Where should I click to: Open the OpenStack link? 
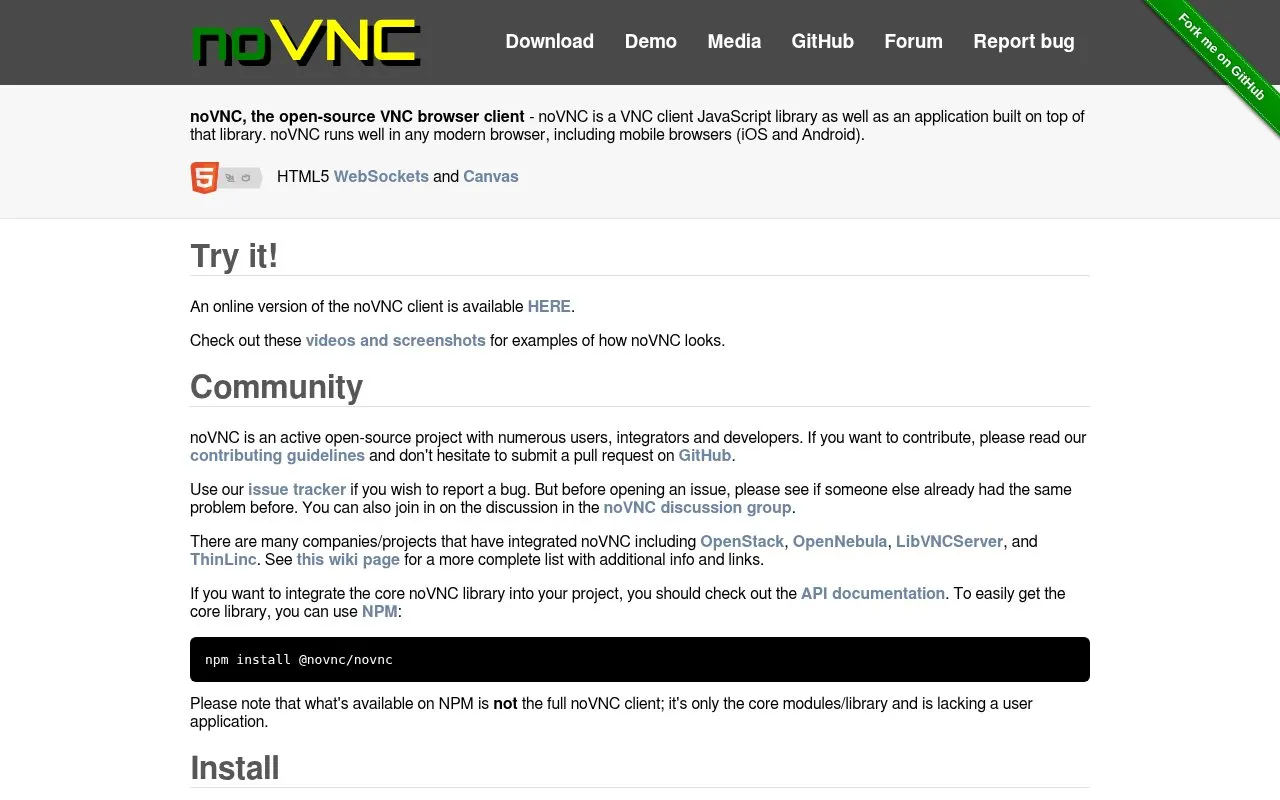742,541
